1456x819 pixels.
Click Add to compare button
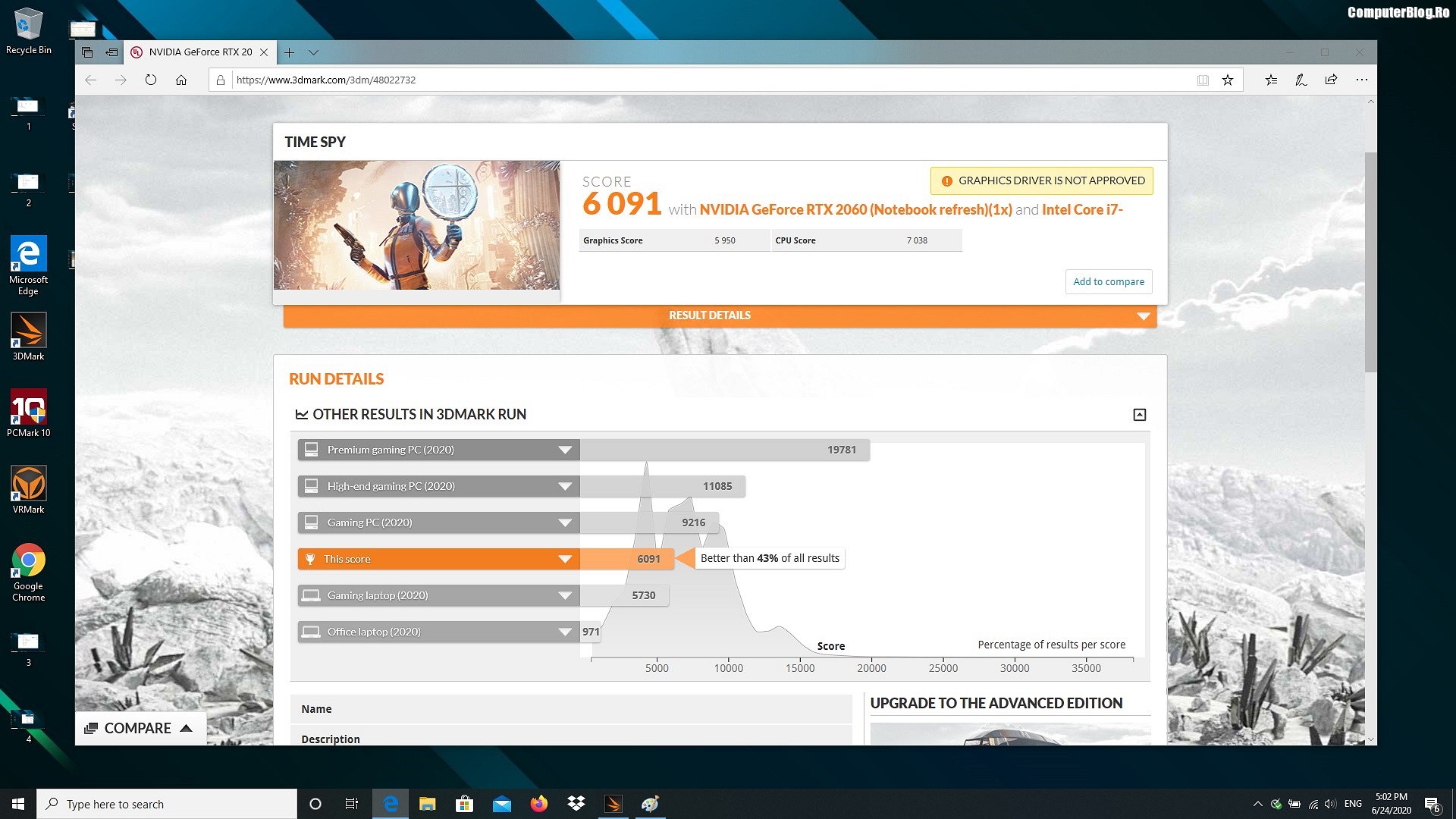(x=1108, y=281)
